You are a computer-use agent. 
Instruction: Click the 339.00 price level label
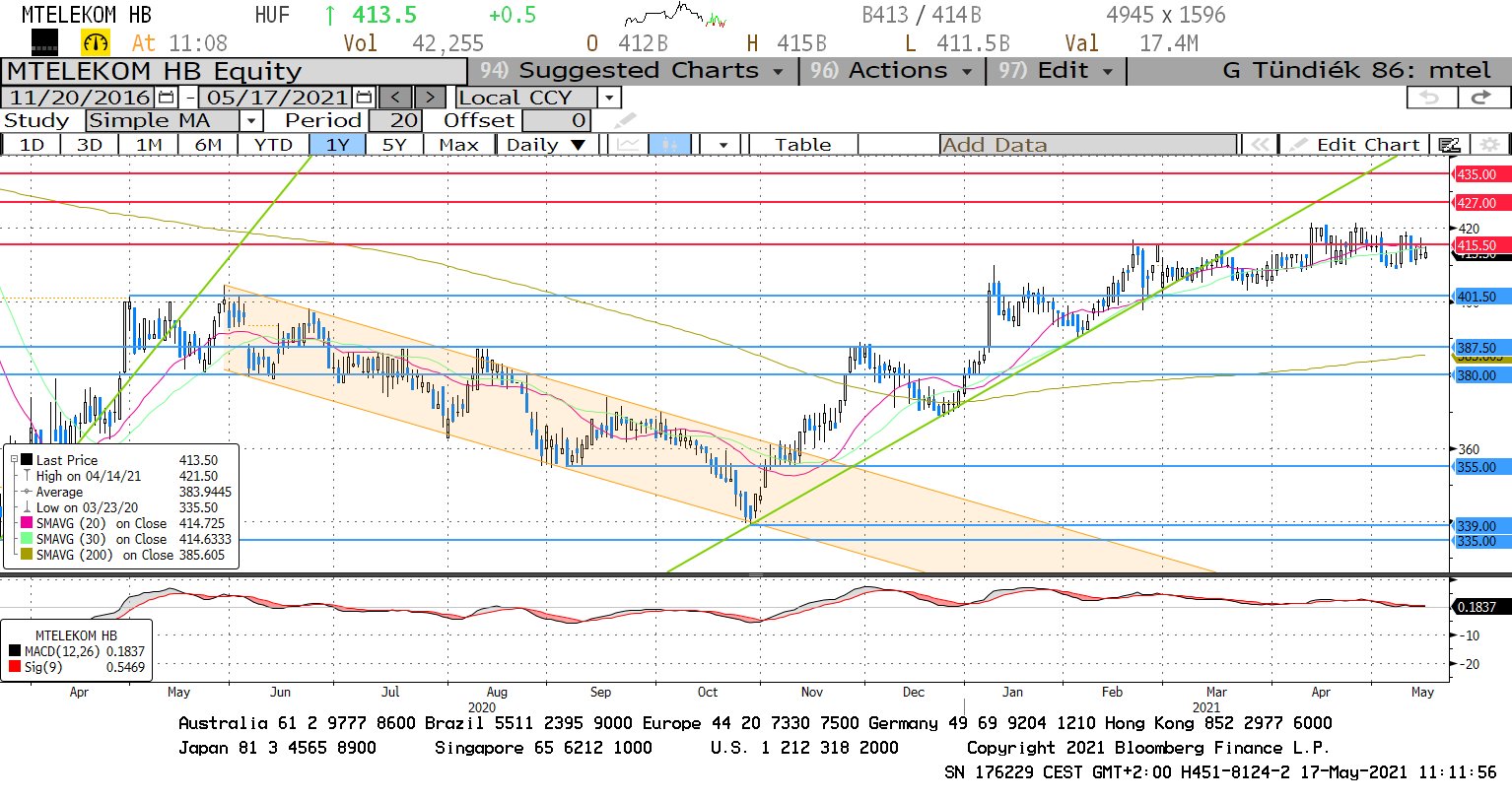coord(1481,526)
